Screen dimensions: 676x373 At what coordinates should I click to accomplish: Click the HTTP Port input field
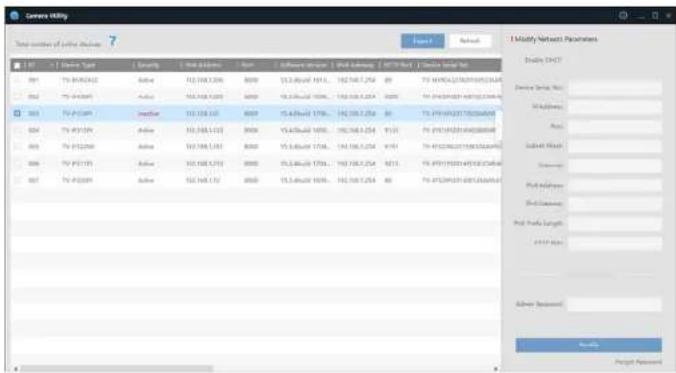[615, 243]
